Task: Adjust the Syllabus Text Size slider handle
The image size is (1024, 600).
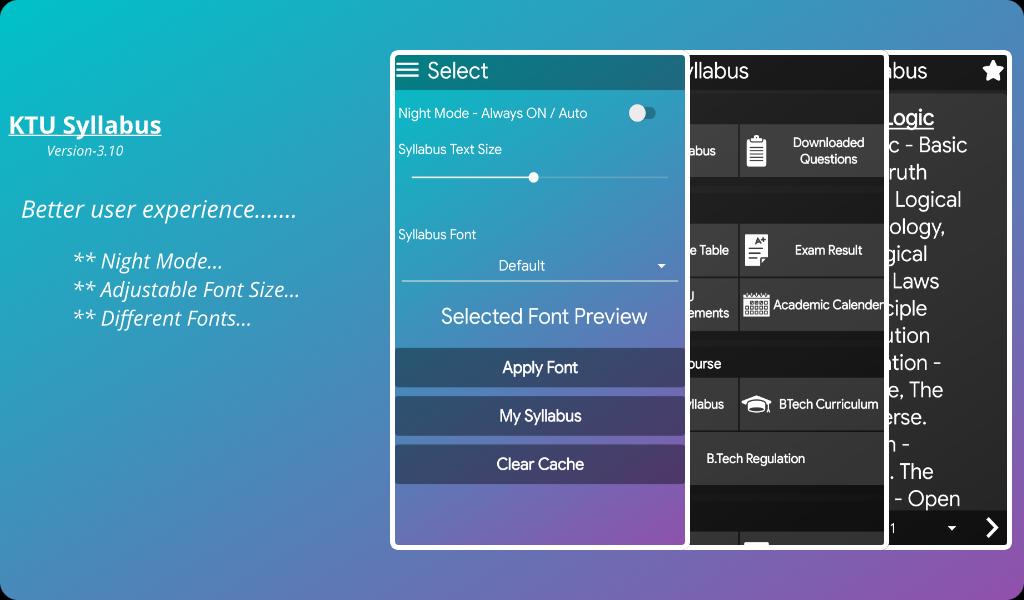Action: pyautogui.click(x=534, y=178)
